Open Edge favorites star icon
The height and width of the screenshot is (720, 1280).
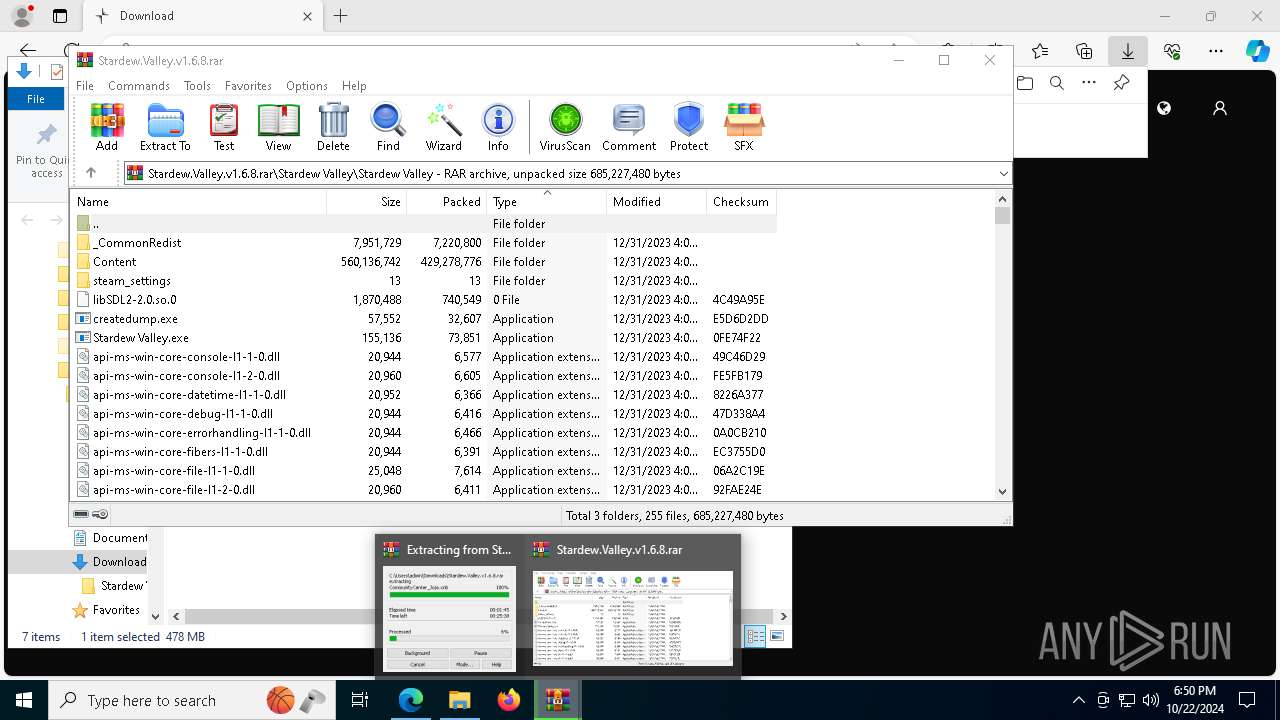pos(1040,51)
